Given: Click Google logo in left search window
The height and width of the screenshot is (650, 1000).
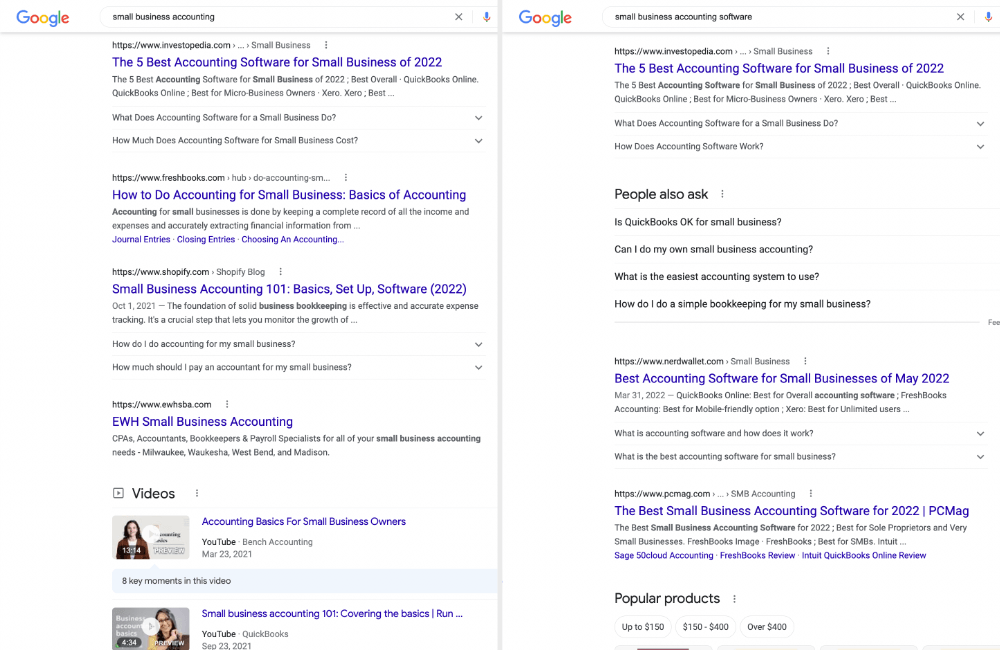Looking at the screenshot, I should coord(43,18).
